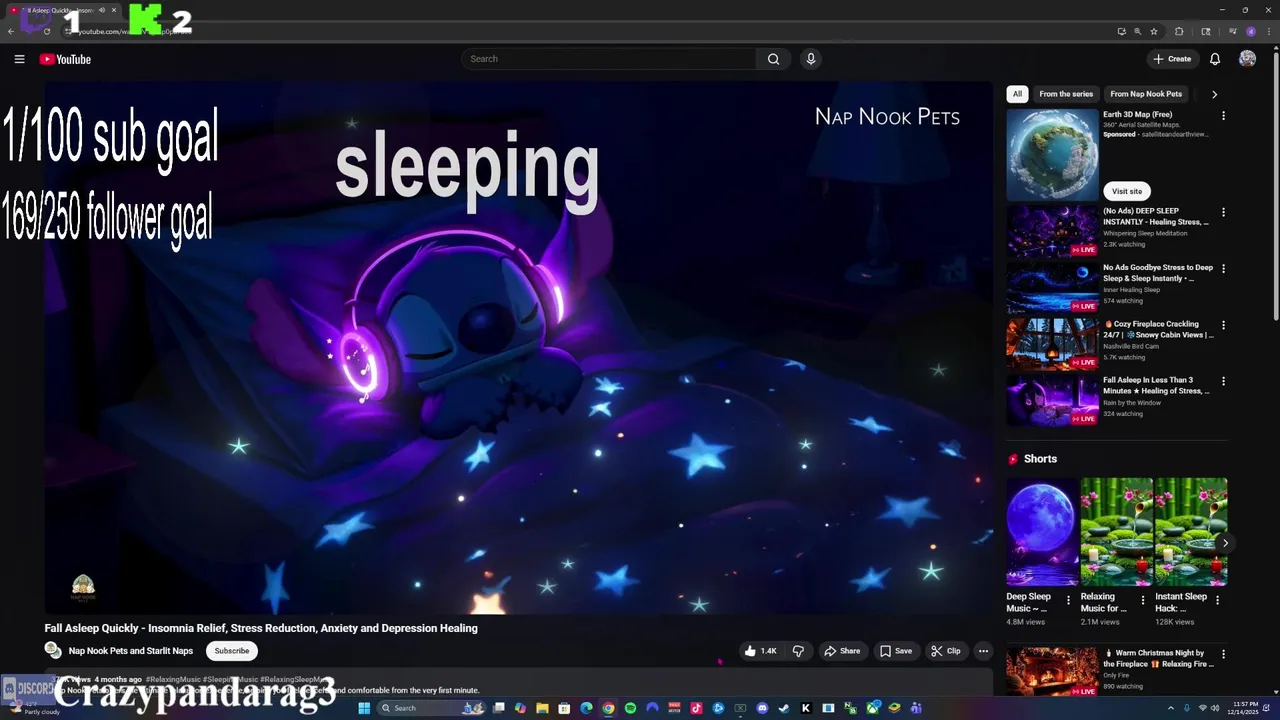Click the sleeping Stitch video player

pyautogui.click(x=518, y=348)
